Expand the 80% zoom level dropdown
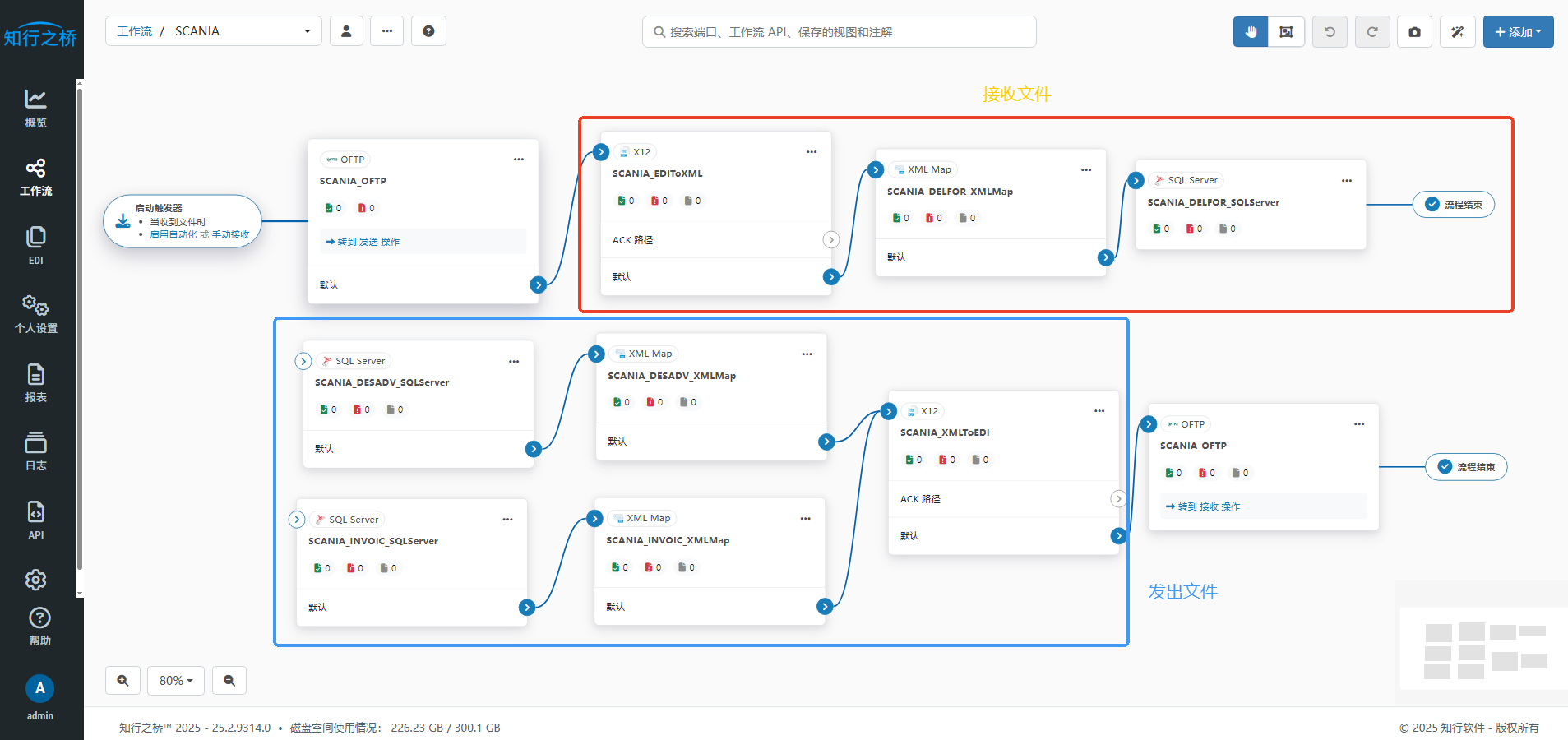Screen dimensions: 1568x740 176,681
